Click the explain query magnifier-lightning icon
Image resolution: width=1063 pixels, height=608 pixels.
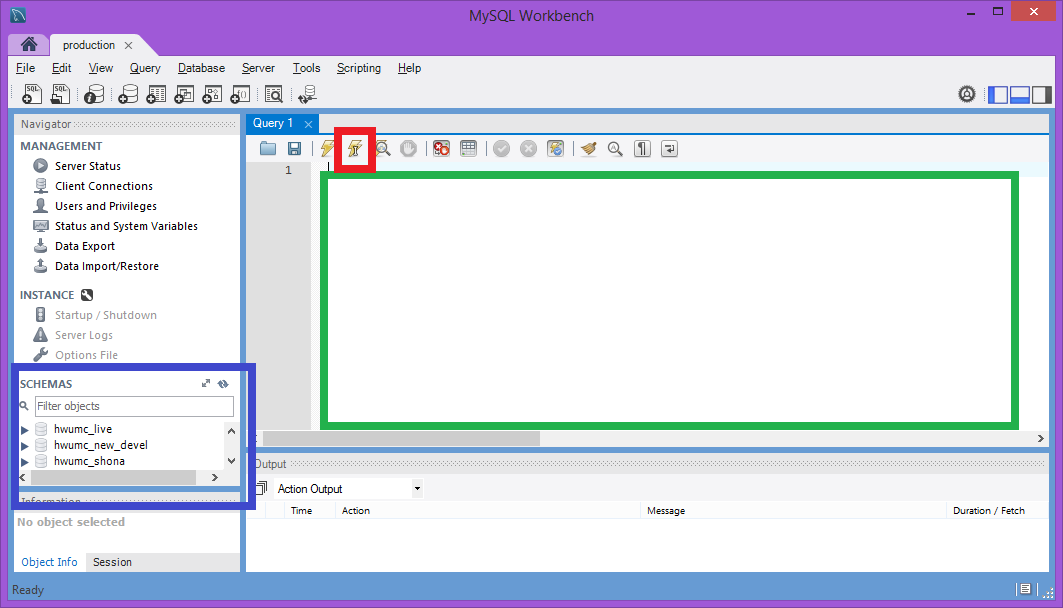click(x=383, y=148)
